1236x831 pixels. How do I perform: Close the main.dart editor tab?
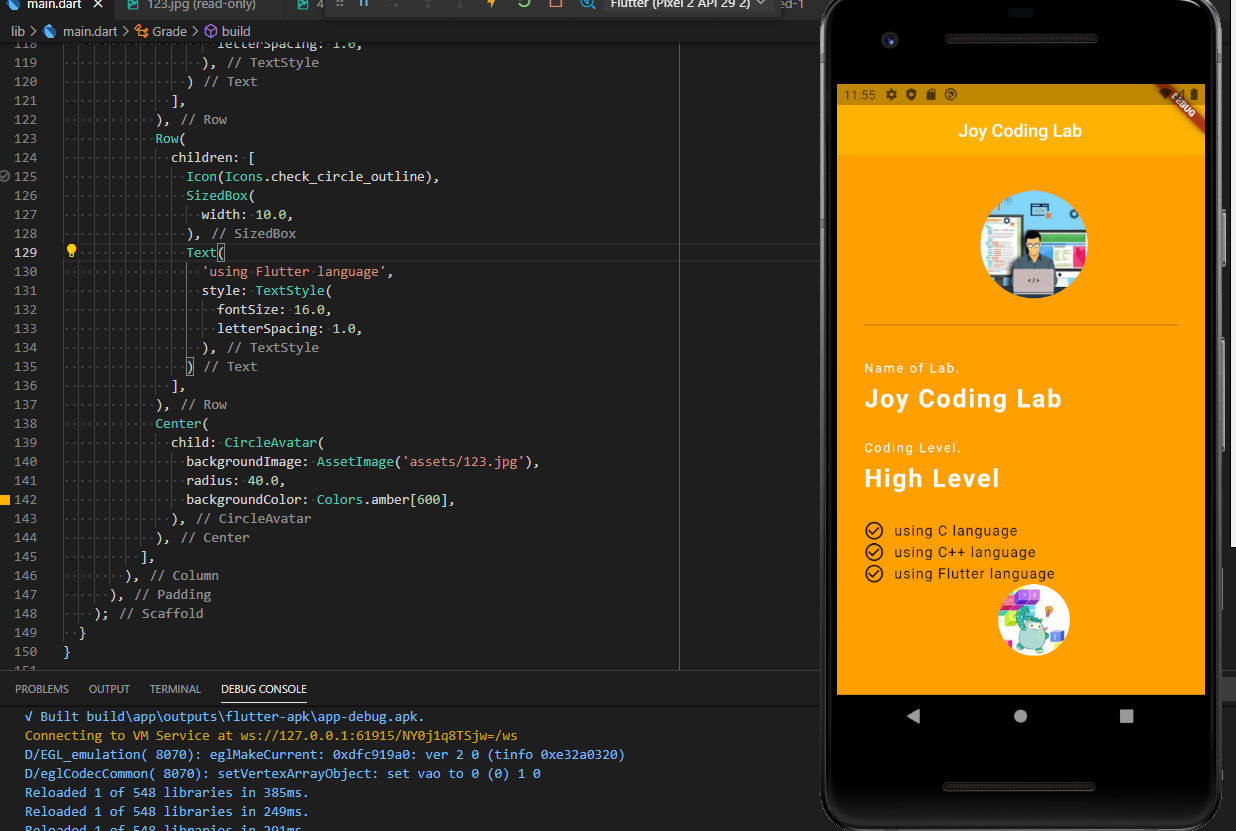pyautogui.click(x=100, y=5)
